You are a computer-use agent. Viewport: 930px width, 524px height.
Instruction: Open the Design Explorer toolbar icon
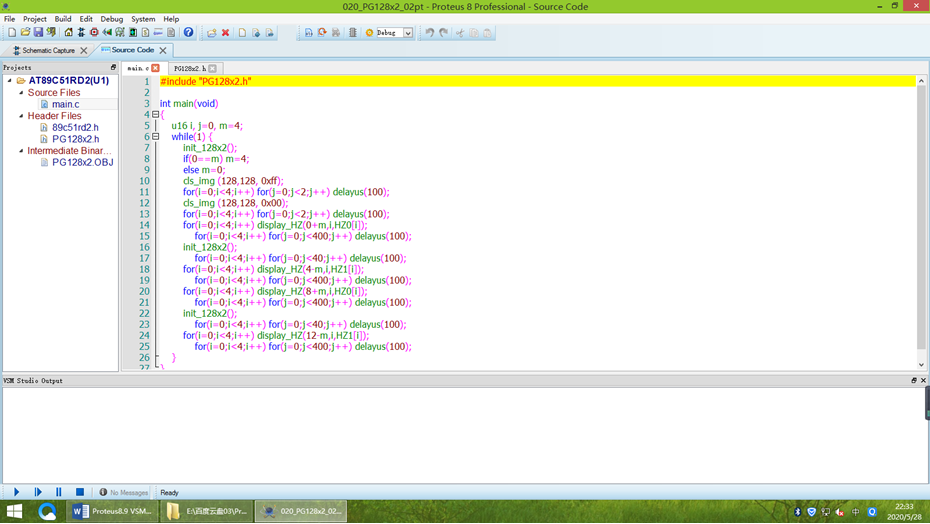133,33
